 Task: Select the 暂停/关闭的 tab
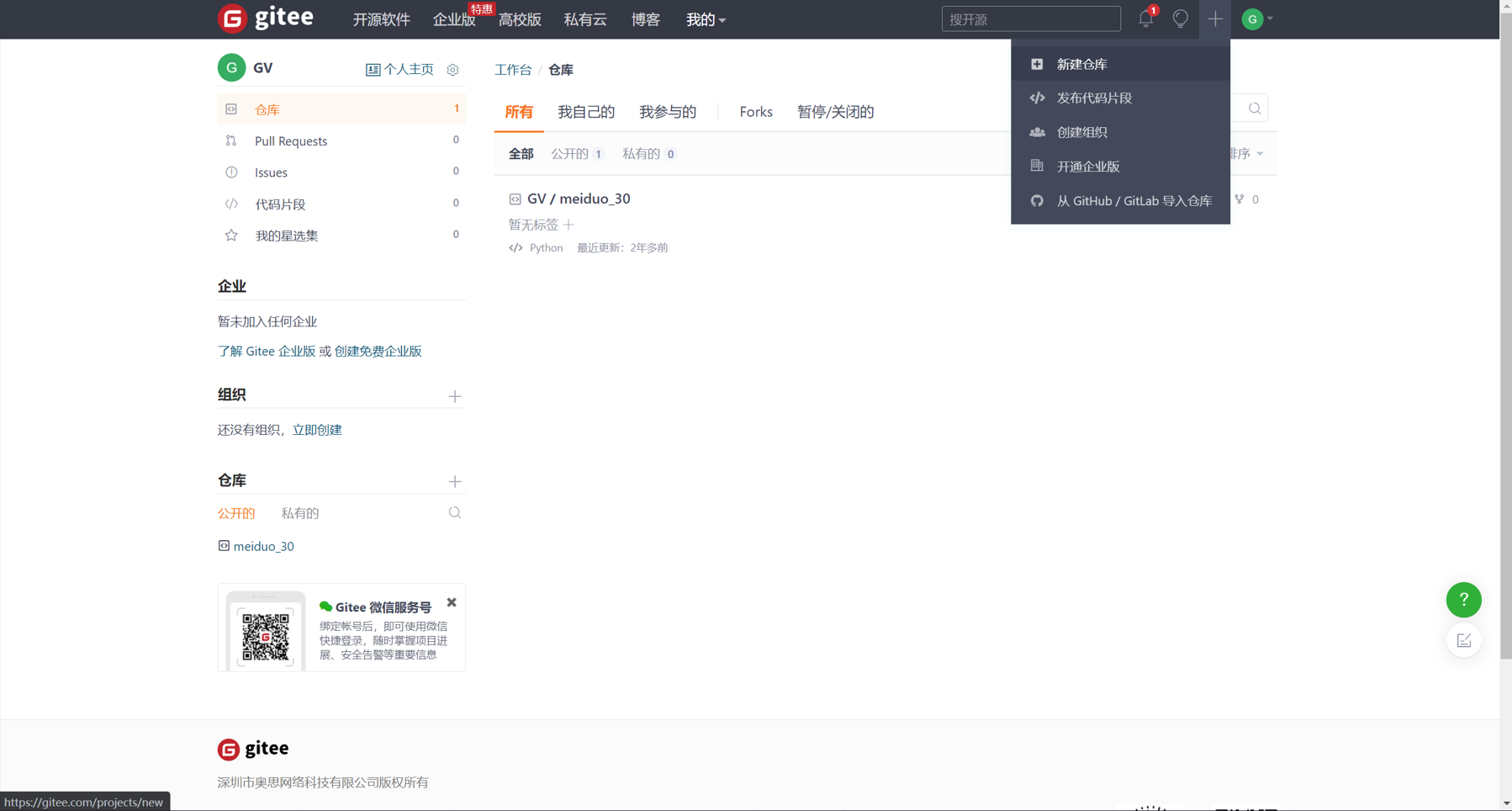[x=835, y=112]
